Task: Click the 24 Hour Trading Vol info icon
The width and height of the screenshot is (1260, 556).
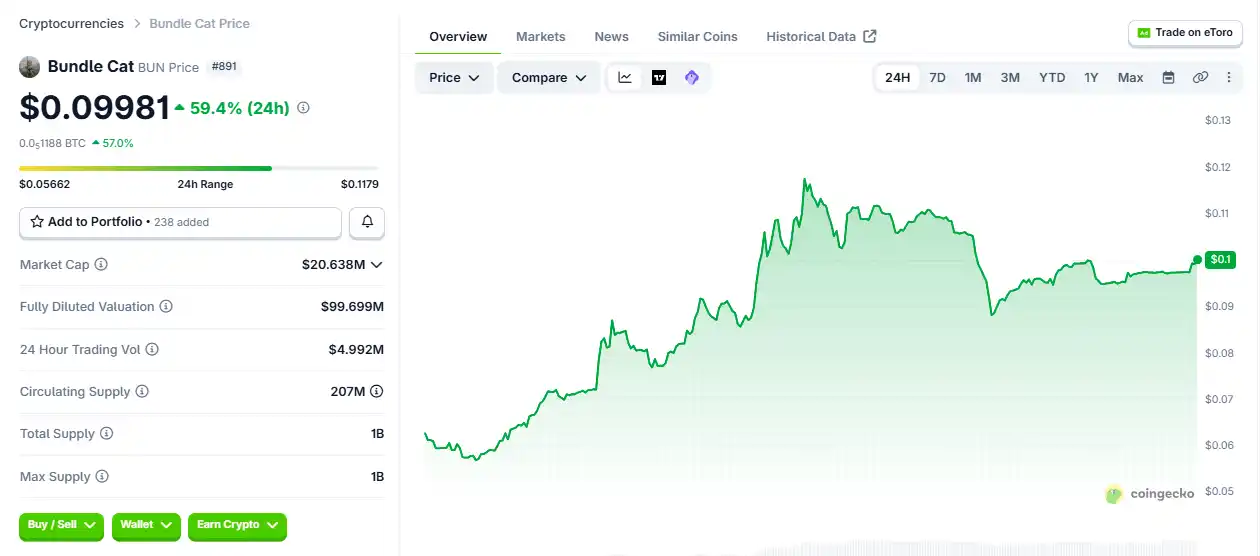Action: (x=152, y=350)
